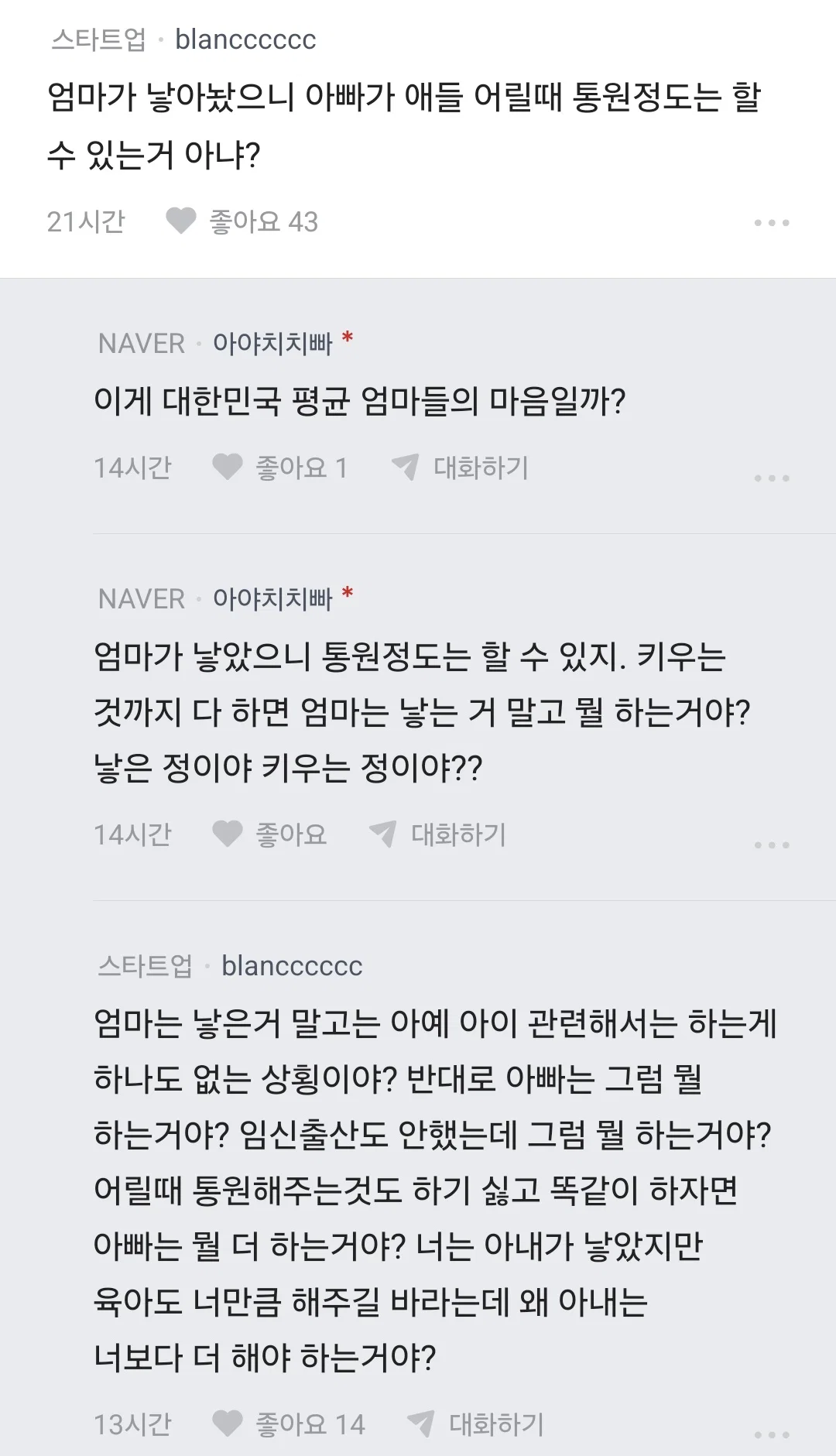Open the three-dot menu on blancccccc's top post
Image resolution: width=836 pixels, height=1456 pixels.
772,223
